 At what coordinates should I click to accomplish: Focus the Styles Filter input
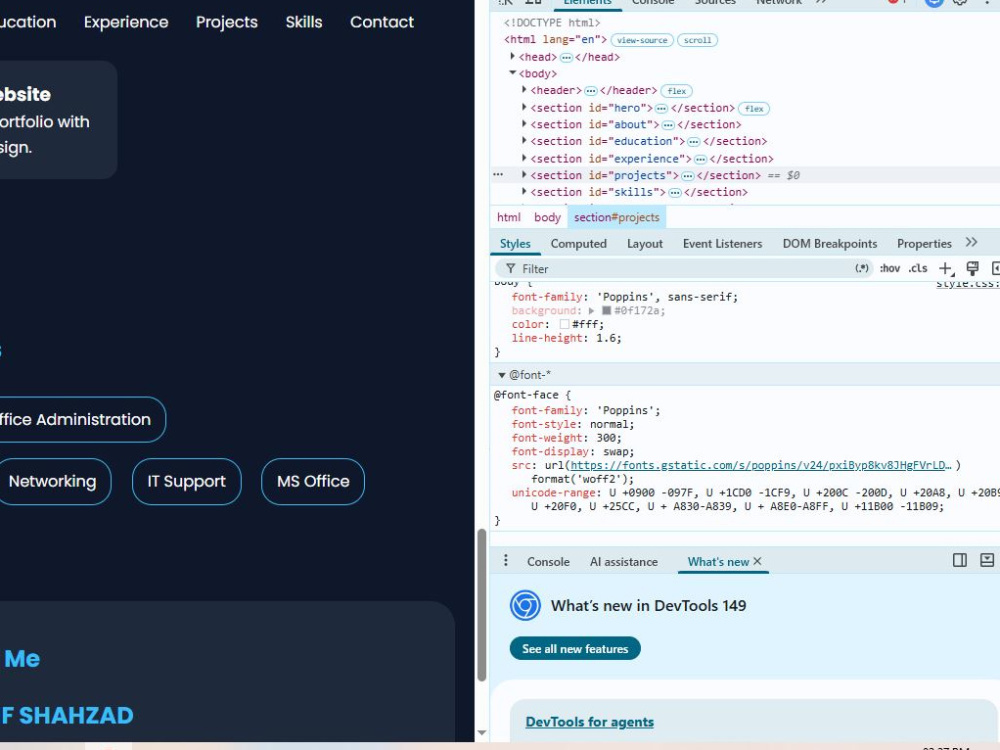[682, 268]
